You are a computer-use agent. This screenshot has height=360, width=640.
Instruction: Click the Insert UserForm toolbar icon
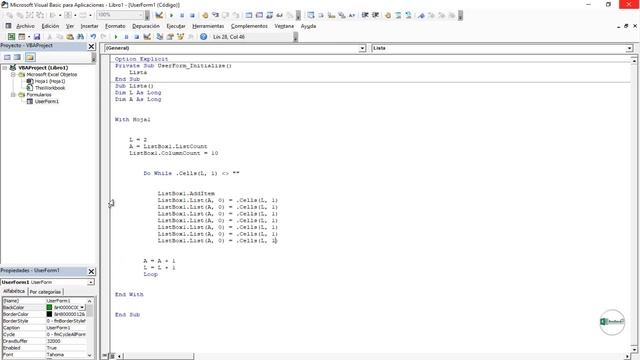[x=22, y=37]
